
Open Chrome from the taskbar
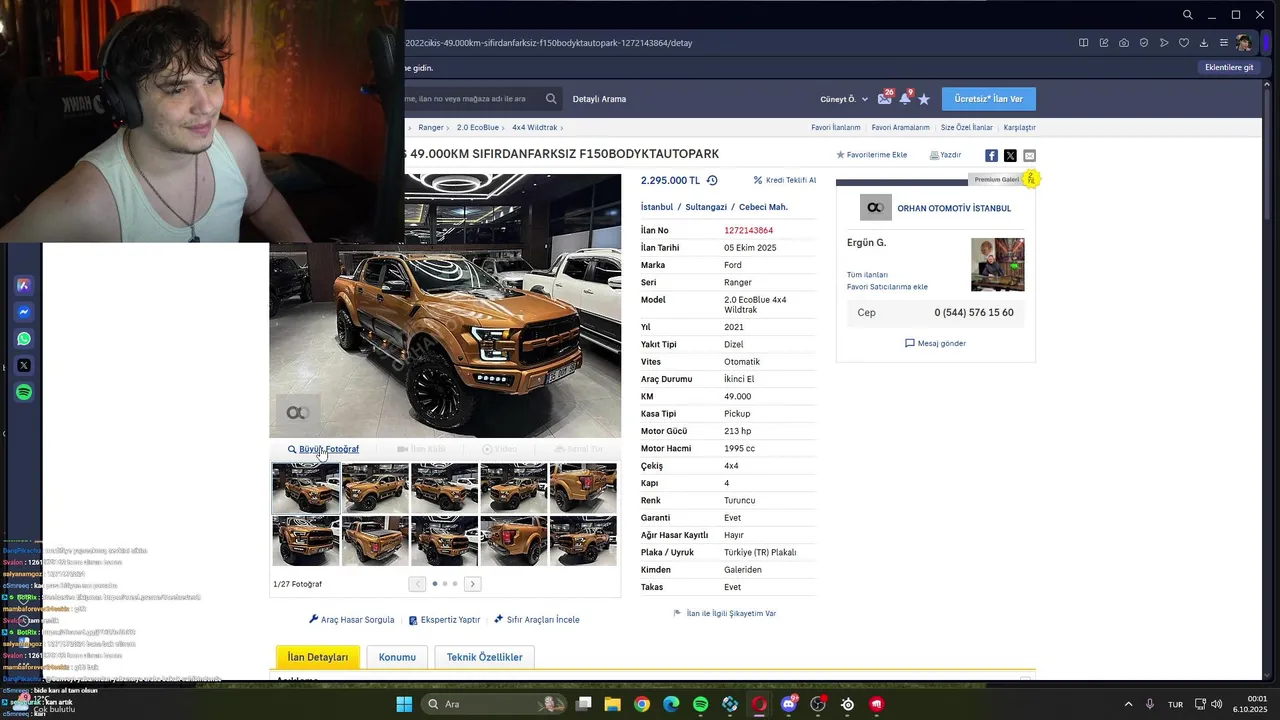642,704
